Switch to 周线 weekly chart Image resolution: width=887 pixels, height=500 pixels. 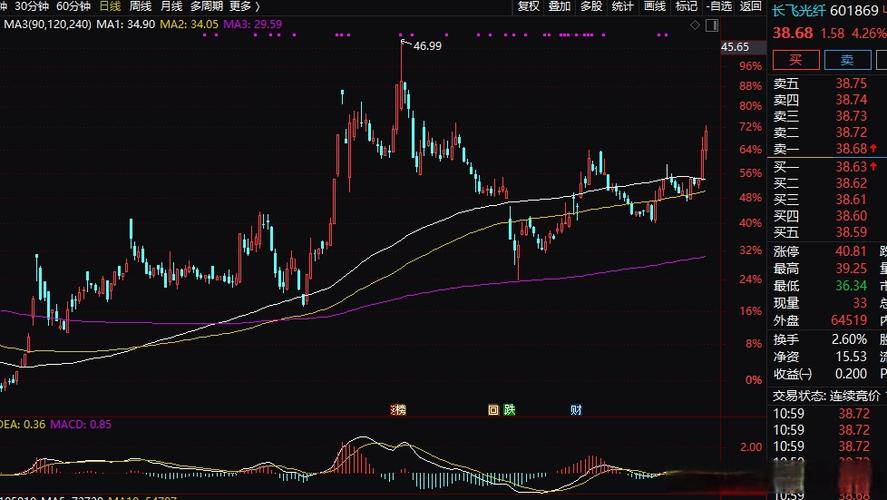coord(140,6)
